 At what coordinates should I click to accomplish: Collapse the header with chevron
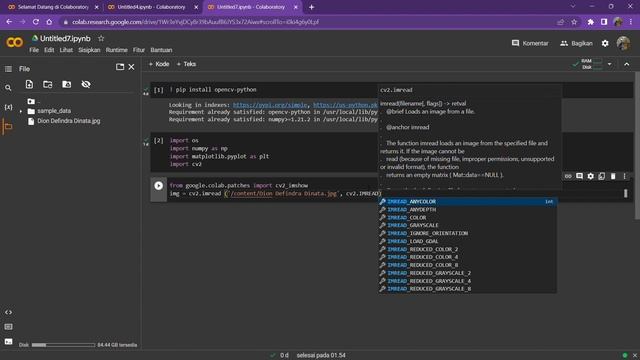click(627, 64)
